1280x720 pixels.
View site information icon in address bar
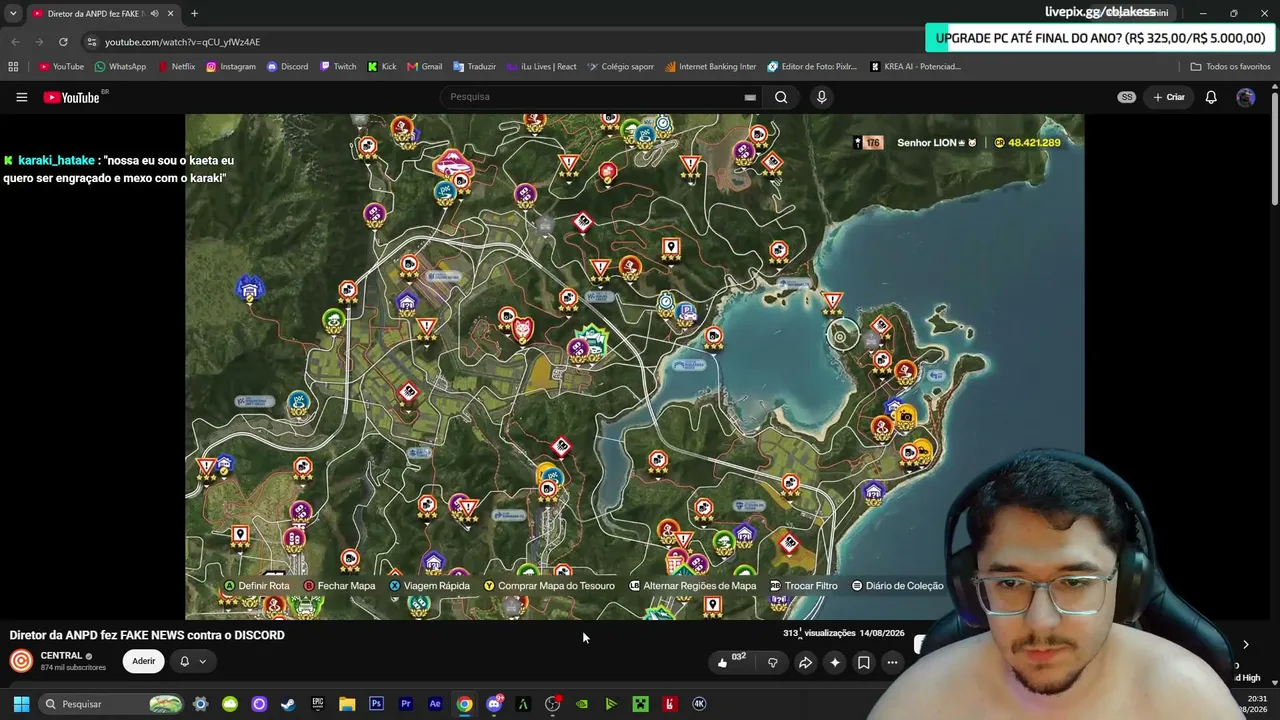[x=92, y=42]
